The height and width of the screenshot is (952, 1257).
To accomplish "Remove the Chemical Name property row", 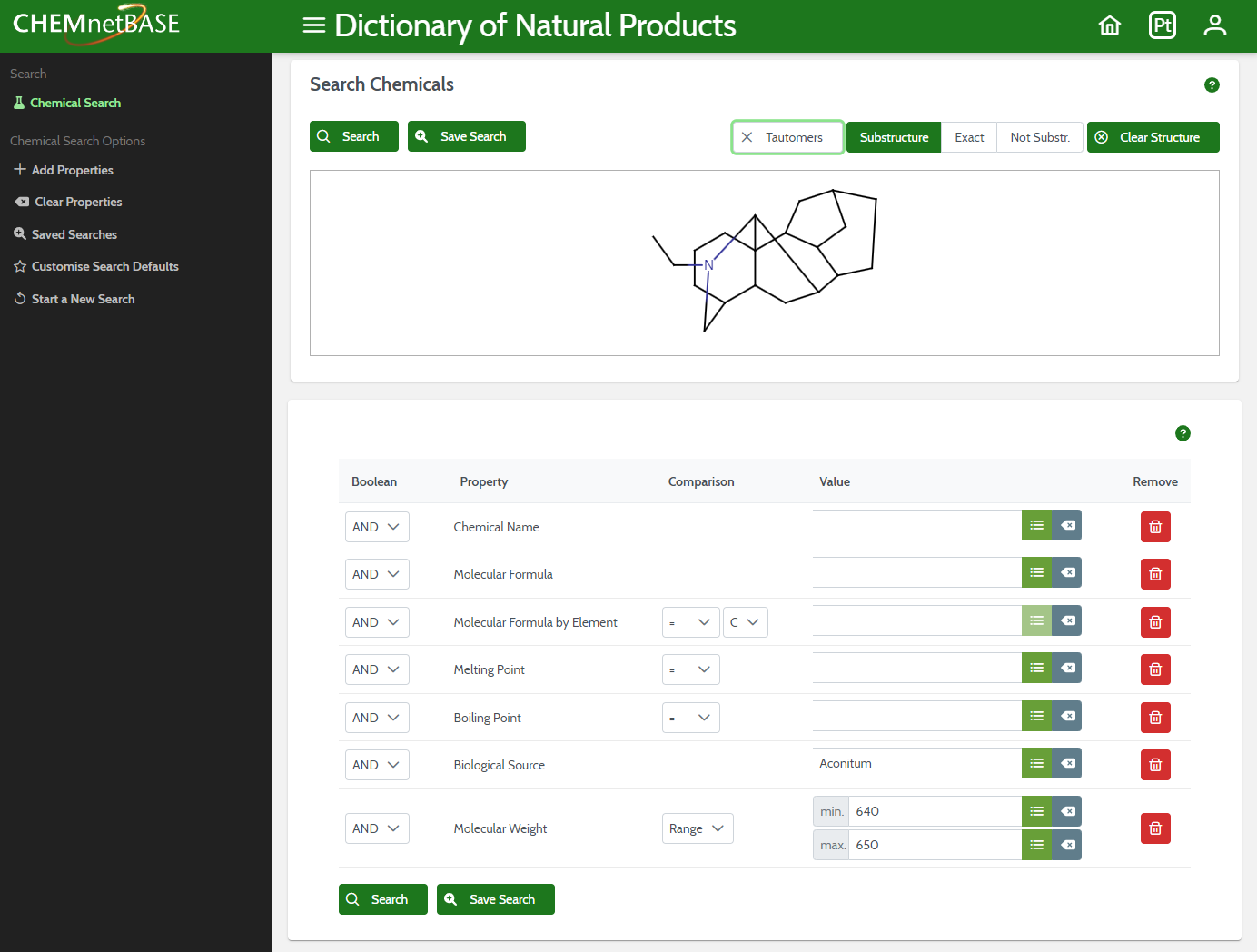I will click(x=1155, y=527).
